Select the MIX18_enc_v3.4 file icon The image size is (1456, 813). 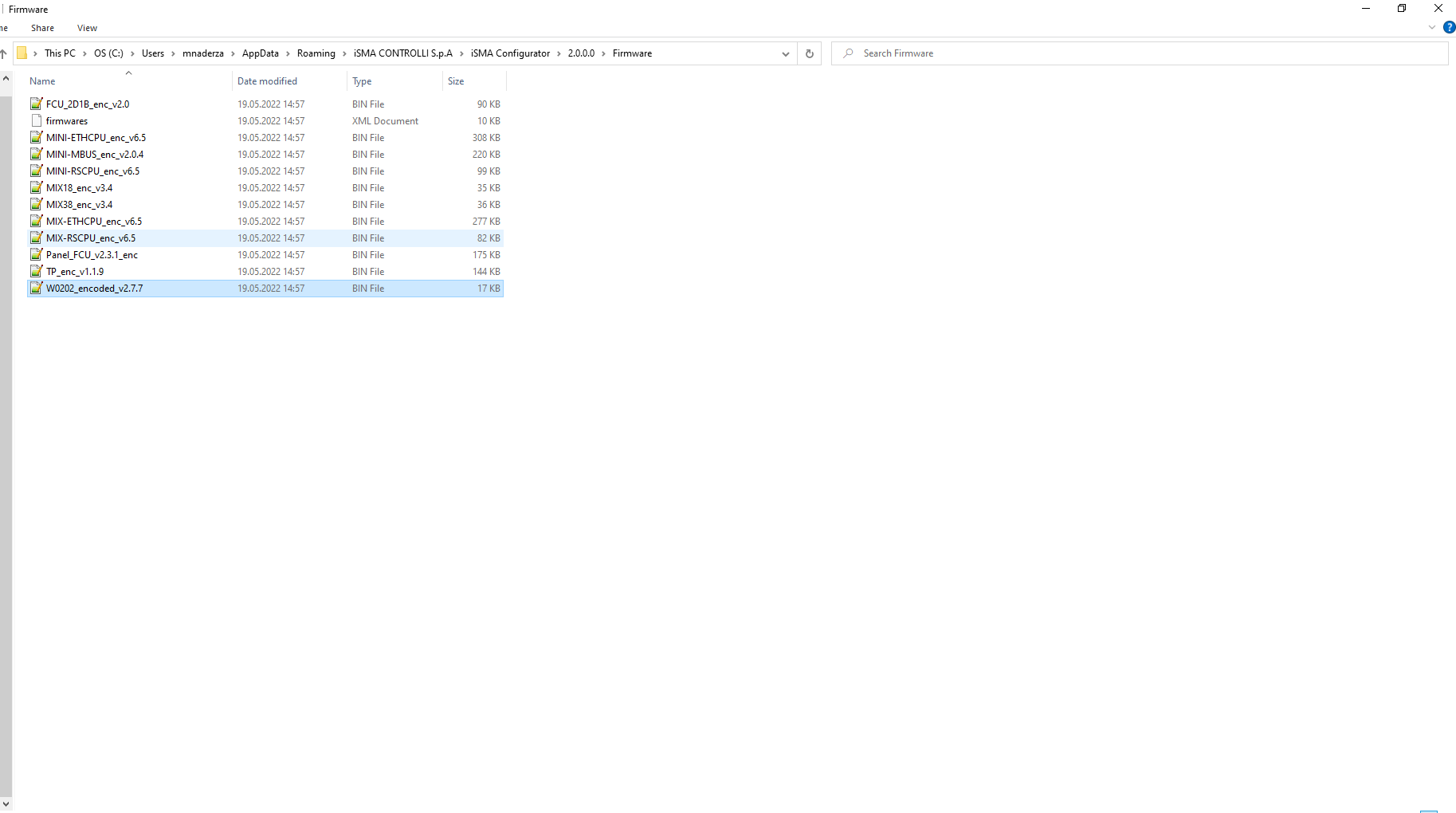coord(36,187)
